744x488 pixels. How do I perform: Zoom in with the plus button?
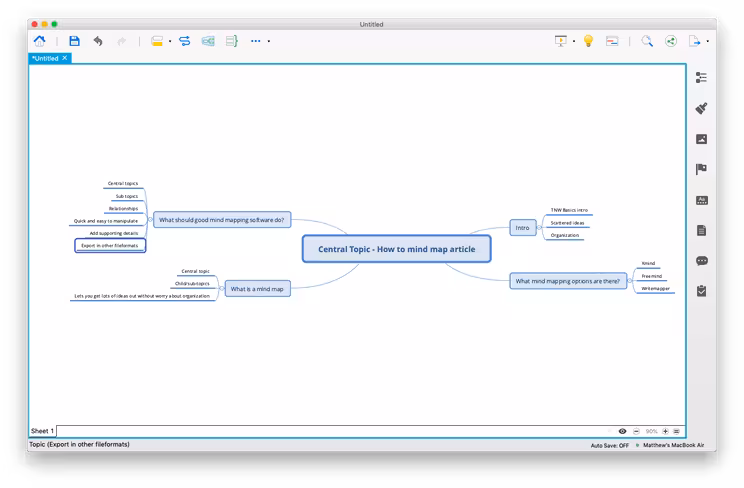point(665,431)
